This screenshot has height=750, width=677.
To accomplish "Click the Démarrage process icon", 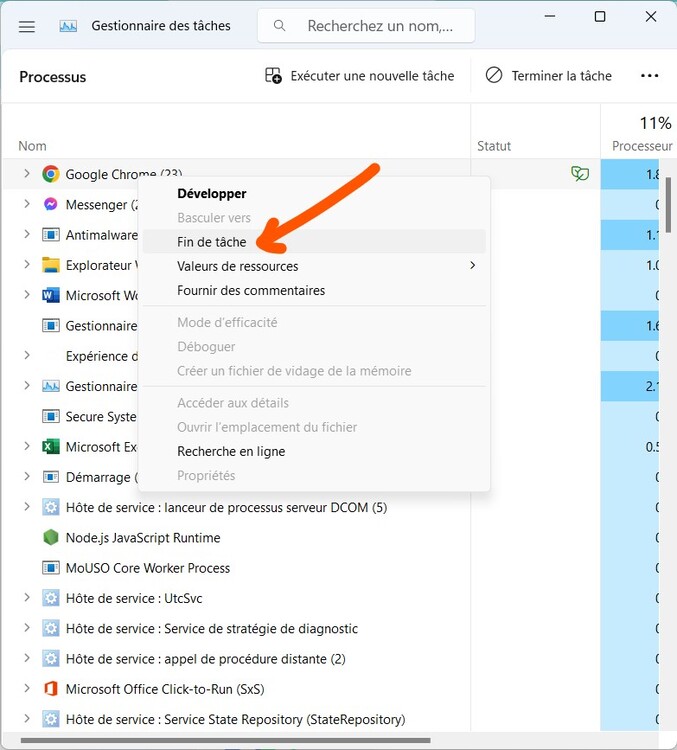I will 51,477.
